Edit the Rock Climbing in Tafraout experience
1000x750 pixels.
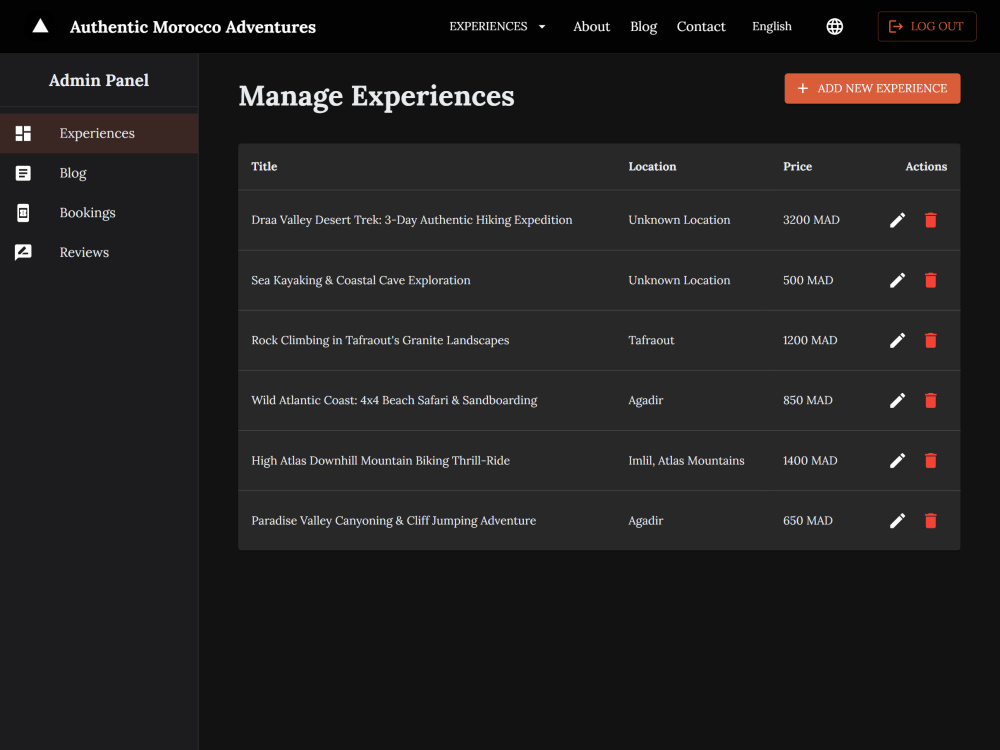click(897, 340)
